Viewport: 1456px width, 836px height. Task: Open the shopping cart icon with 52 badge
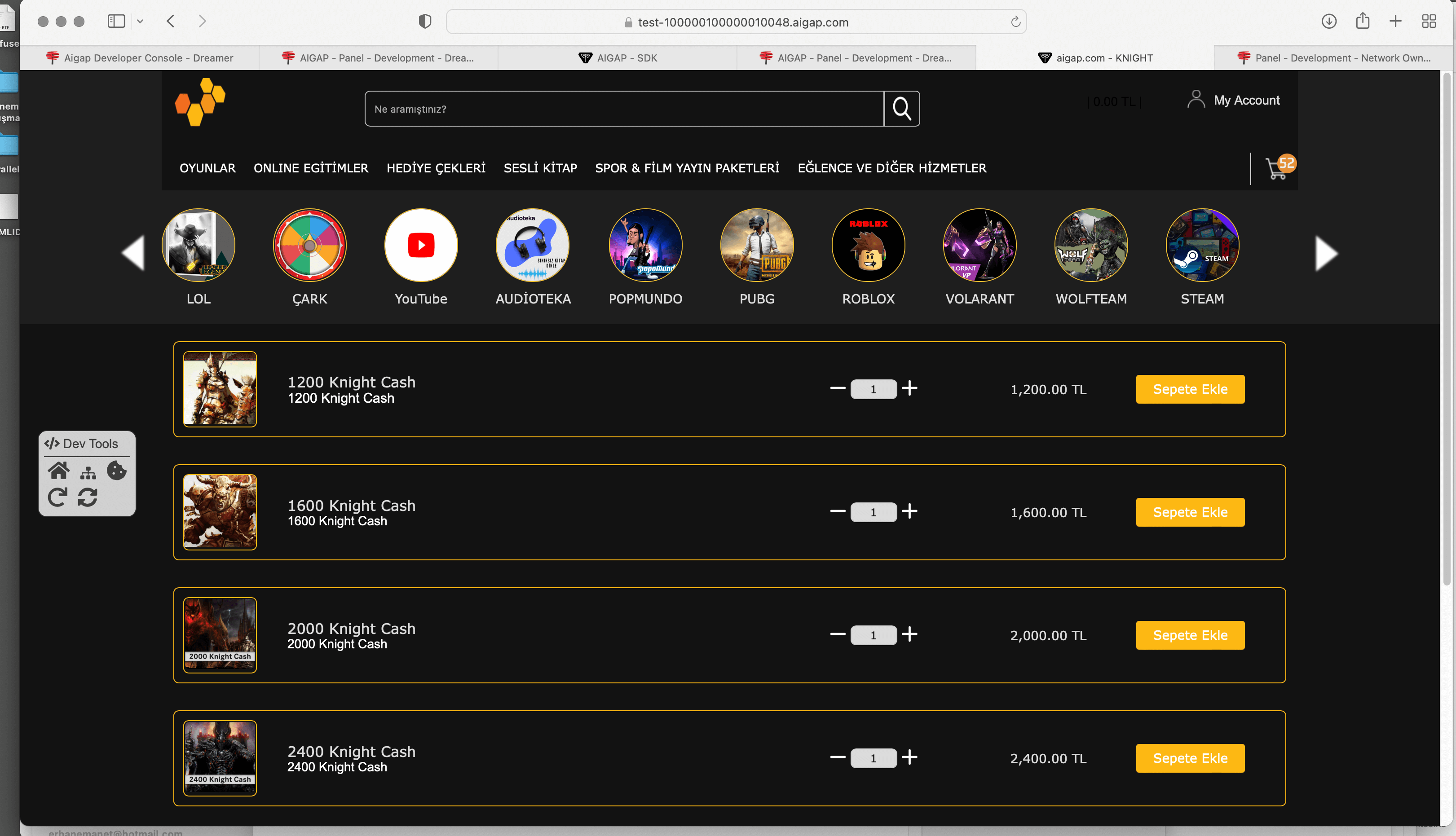pos(1280,167)
